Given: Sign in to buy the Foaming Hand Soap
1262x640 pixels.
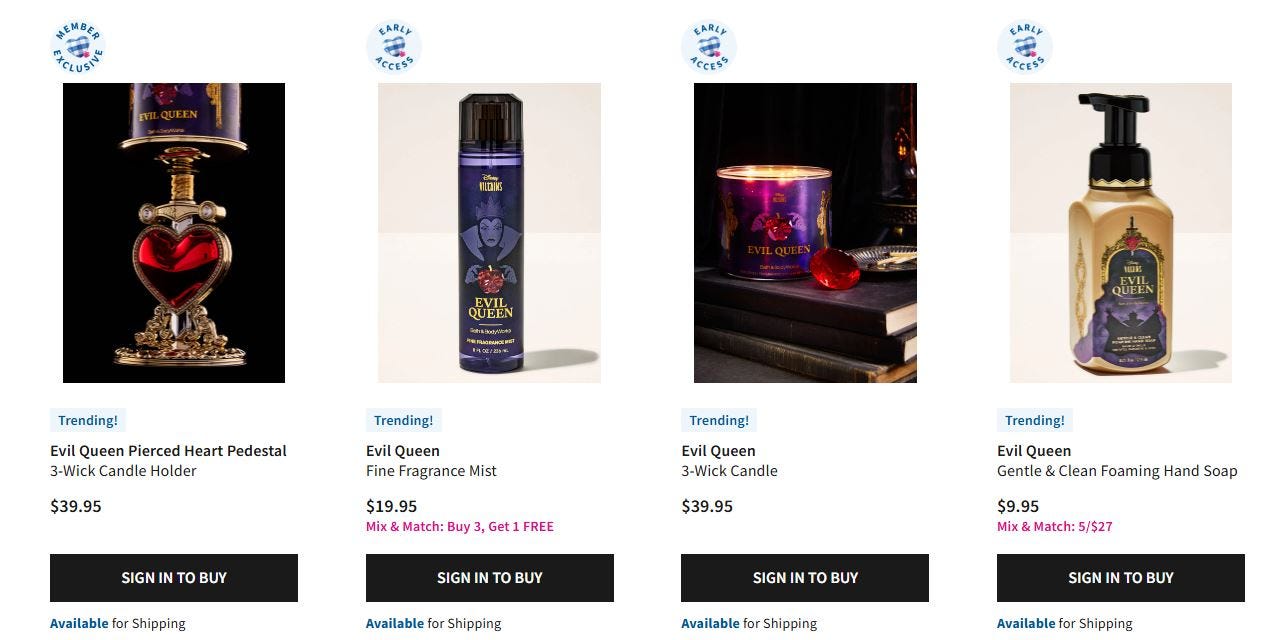Looking at the screenshot, I should pyautogui.click(x=1121, y=578).
